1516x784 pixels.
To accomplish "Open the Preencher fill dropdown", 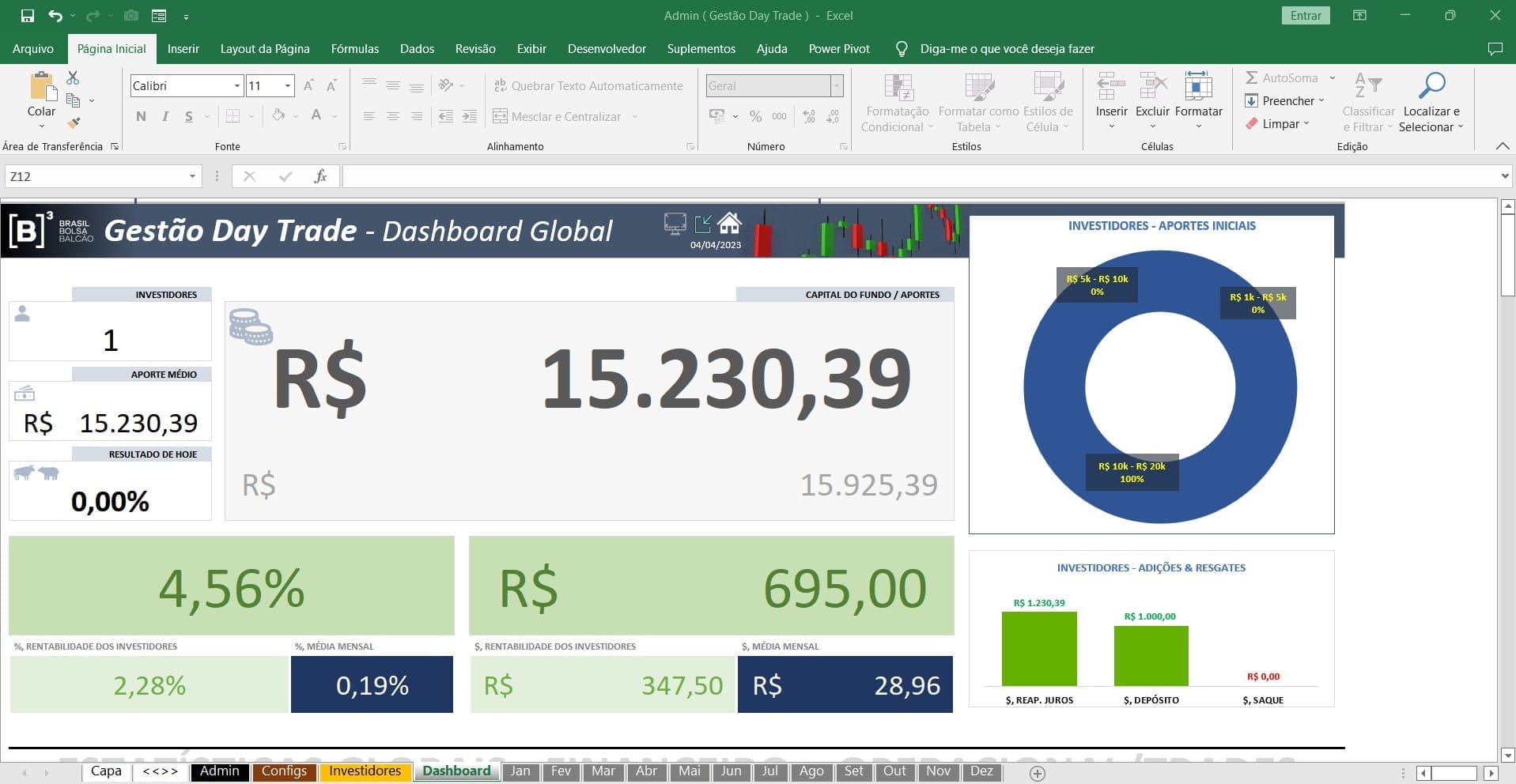I will tap(1284, 100).
